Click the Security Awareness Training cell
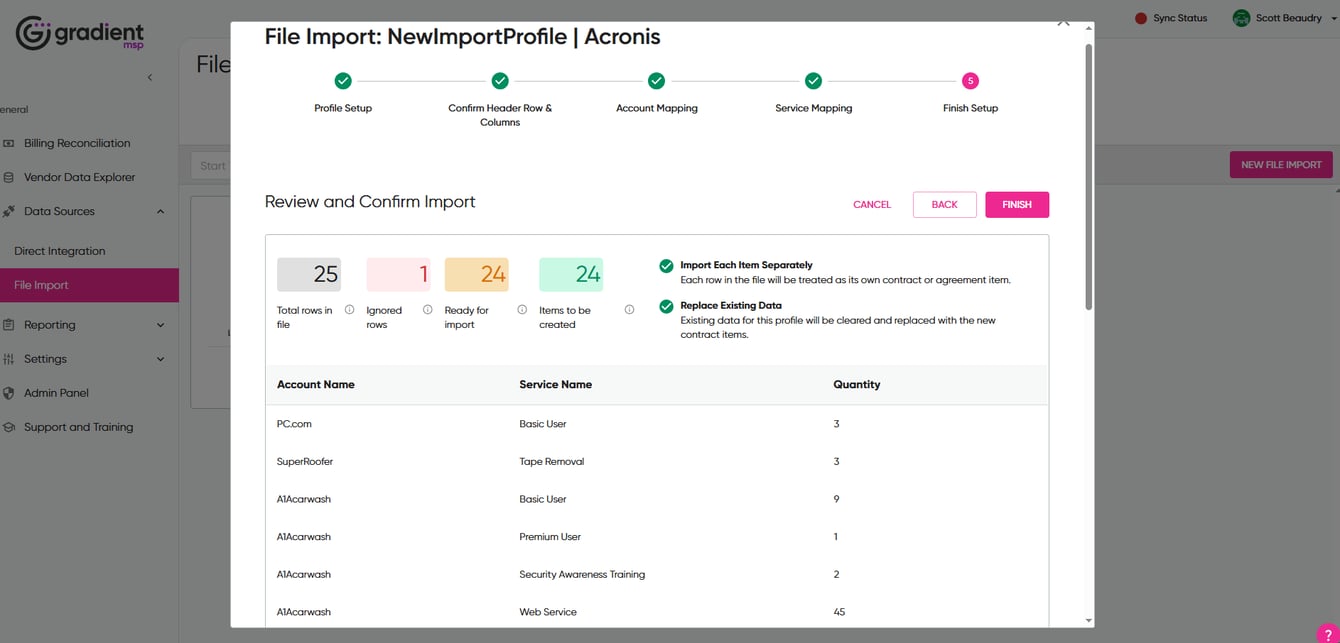The width and height of the screenshot is (1340, 643). click(x=582, y=575)
